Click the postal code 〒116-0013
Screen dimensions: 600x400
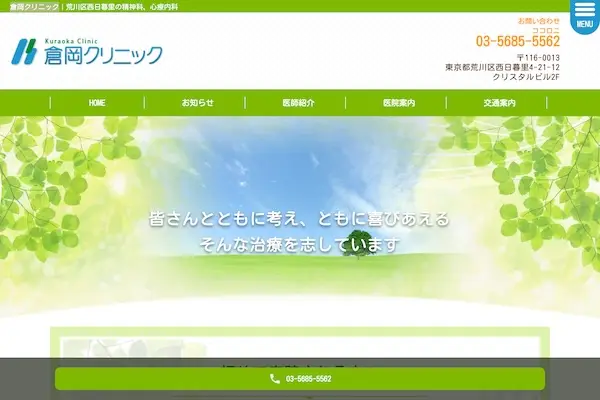pyautogui.click(x=538, y=58)
